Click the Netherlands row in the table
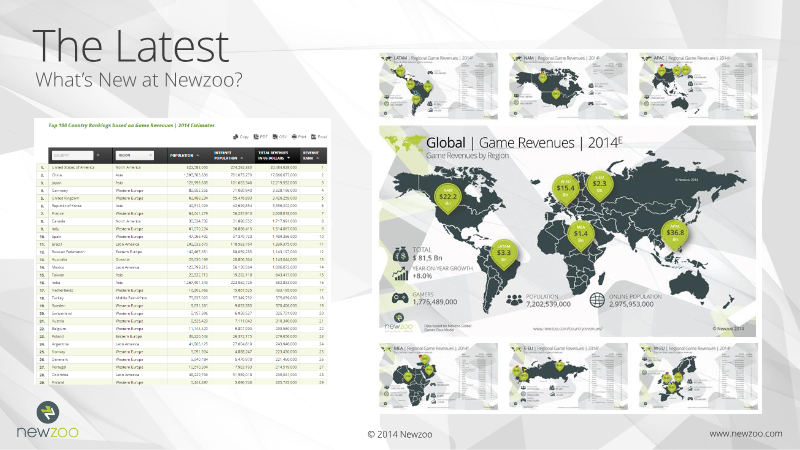The width and height of the screenshot is (800, 450). pos(182,290)
